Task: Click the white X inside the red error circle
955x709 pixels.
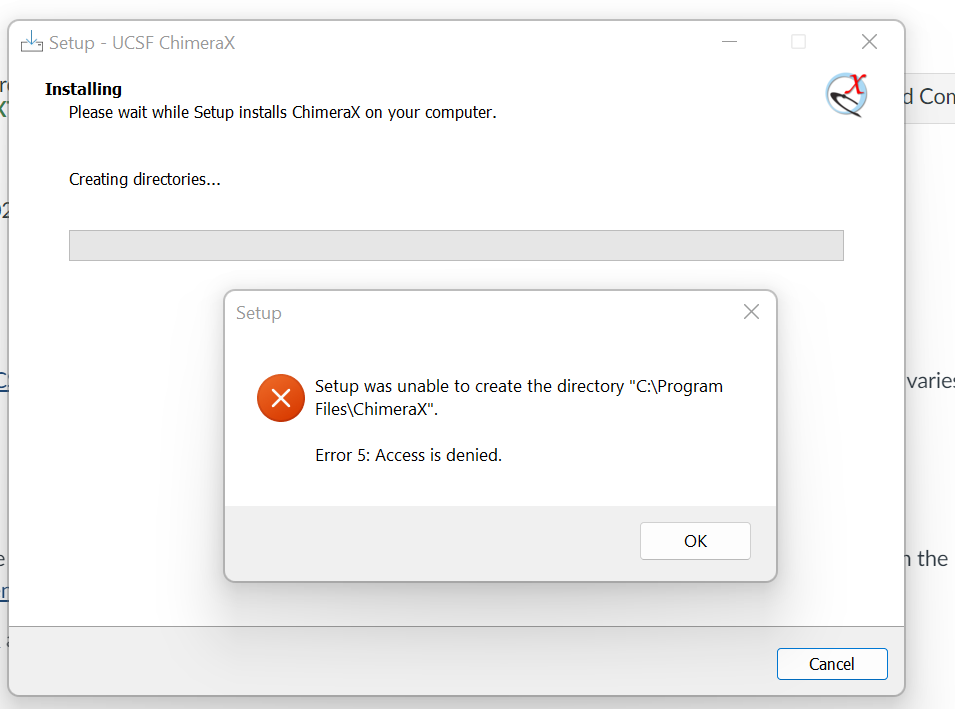Action: coord(280,398)
